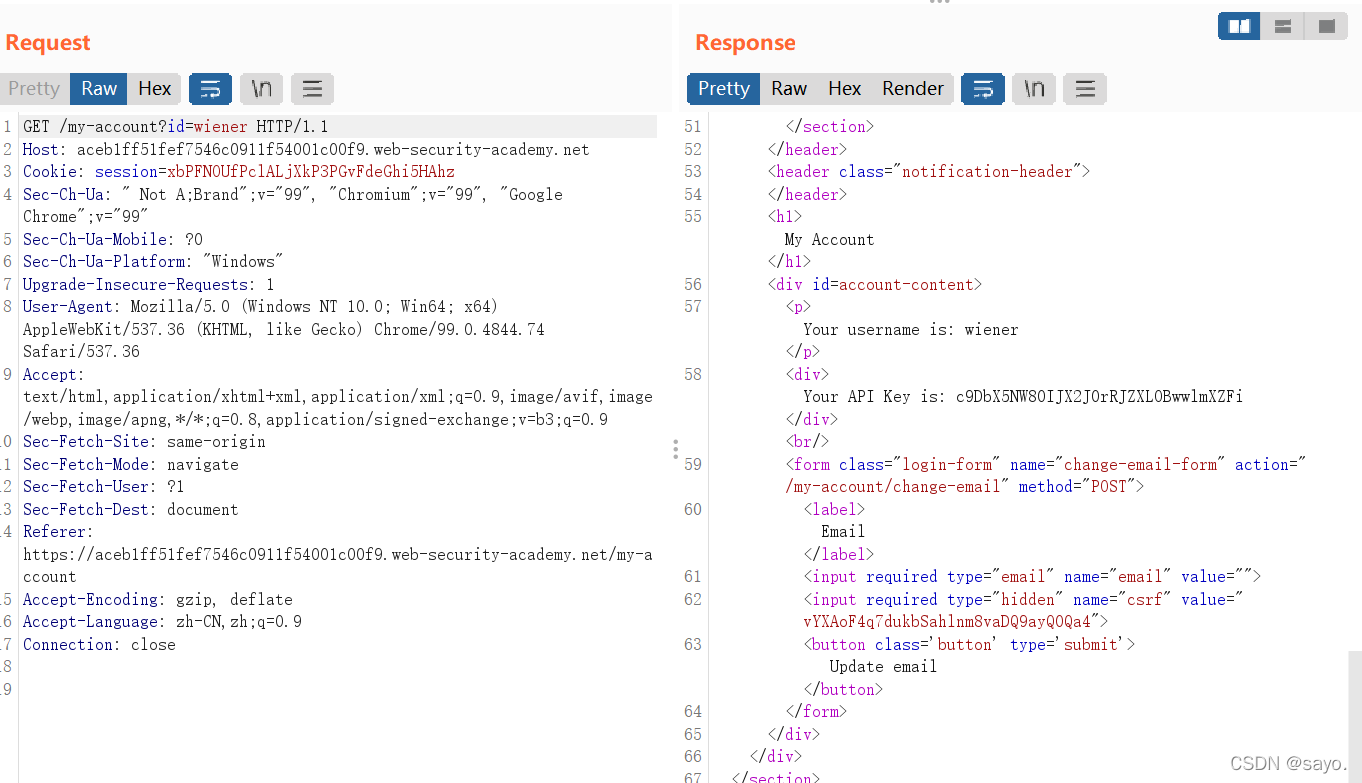Click the Sec-Fetch-Mode navigate line

(131, 465)
